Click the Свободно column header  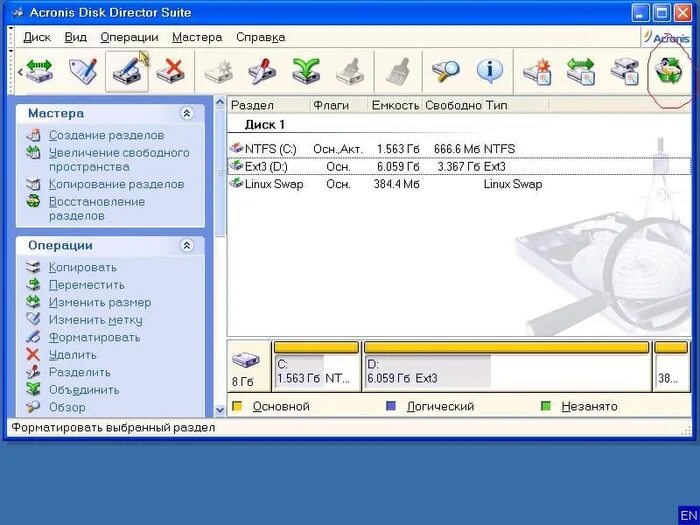[x=453, y=105]
